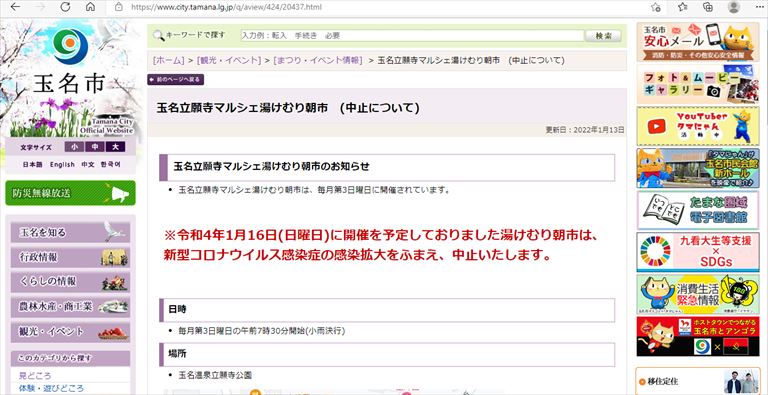Screen dimensions: 768x395
Task: Focus the keyword search input field
Action: (412, 36)
